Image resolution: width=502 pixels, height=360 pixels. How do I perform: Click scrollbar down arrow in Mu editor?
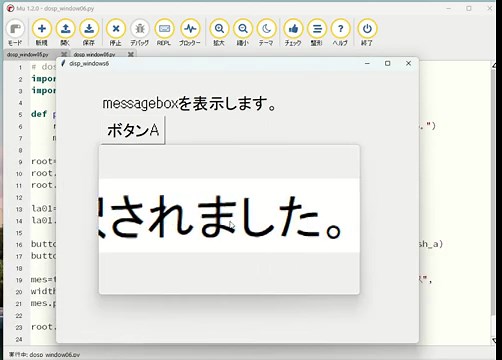[x=494, y=340]
